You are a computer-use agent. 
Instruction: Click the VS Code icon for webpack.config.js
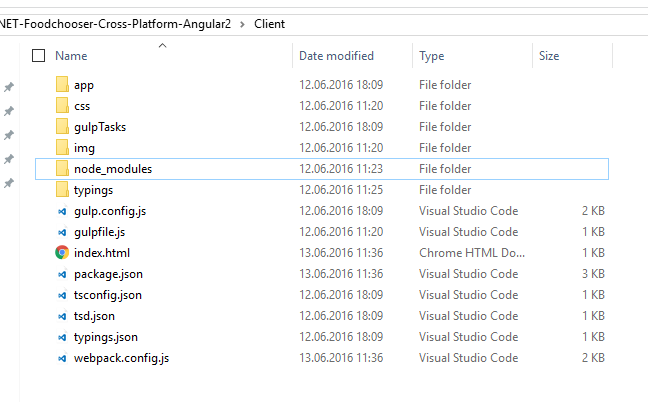click(62, 358)
